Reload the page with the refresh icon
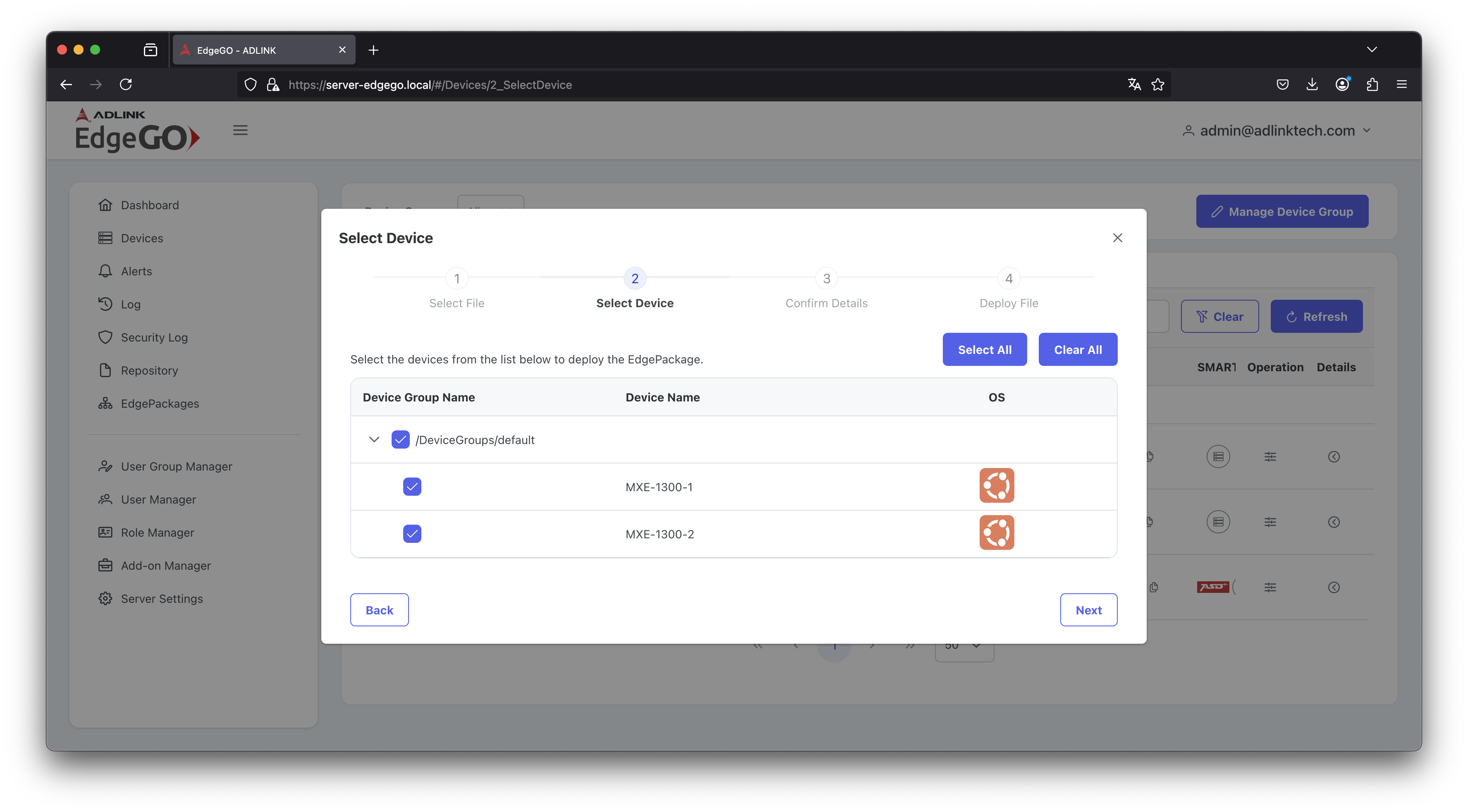The width and height of the screenshot is (1468, 812). [x=126, y=84]
